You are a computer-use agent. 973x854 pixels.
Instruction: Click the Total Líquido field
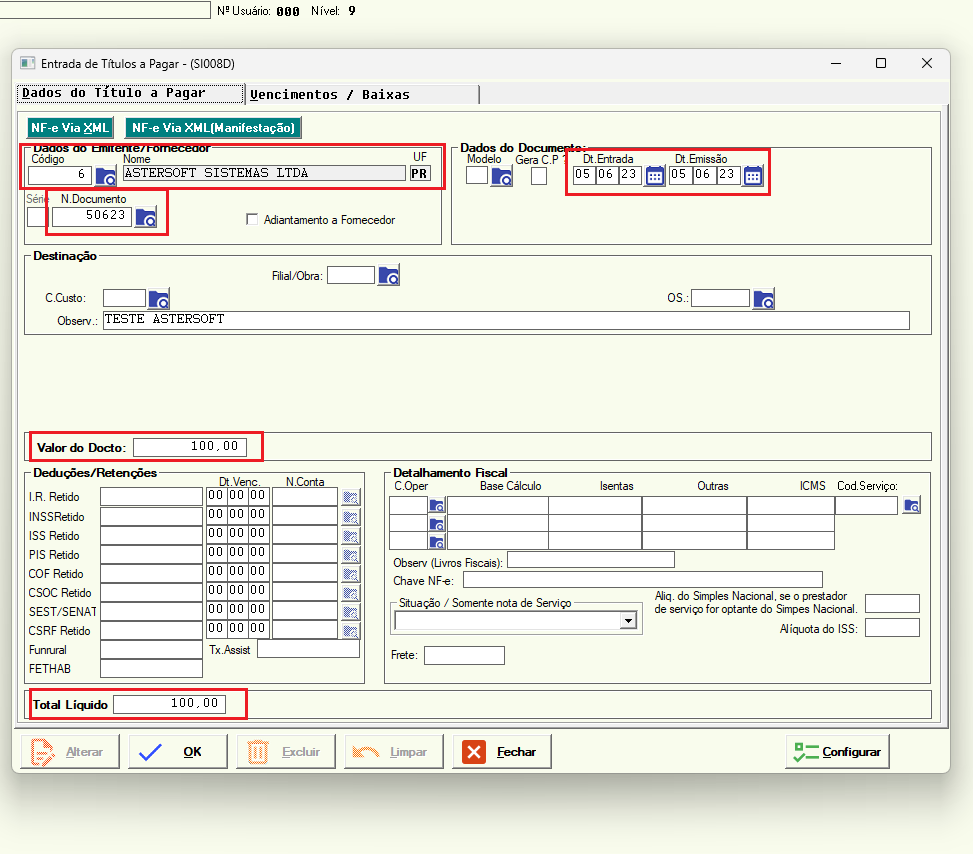[169, 704]
